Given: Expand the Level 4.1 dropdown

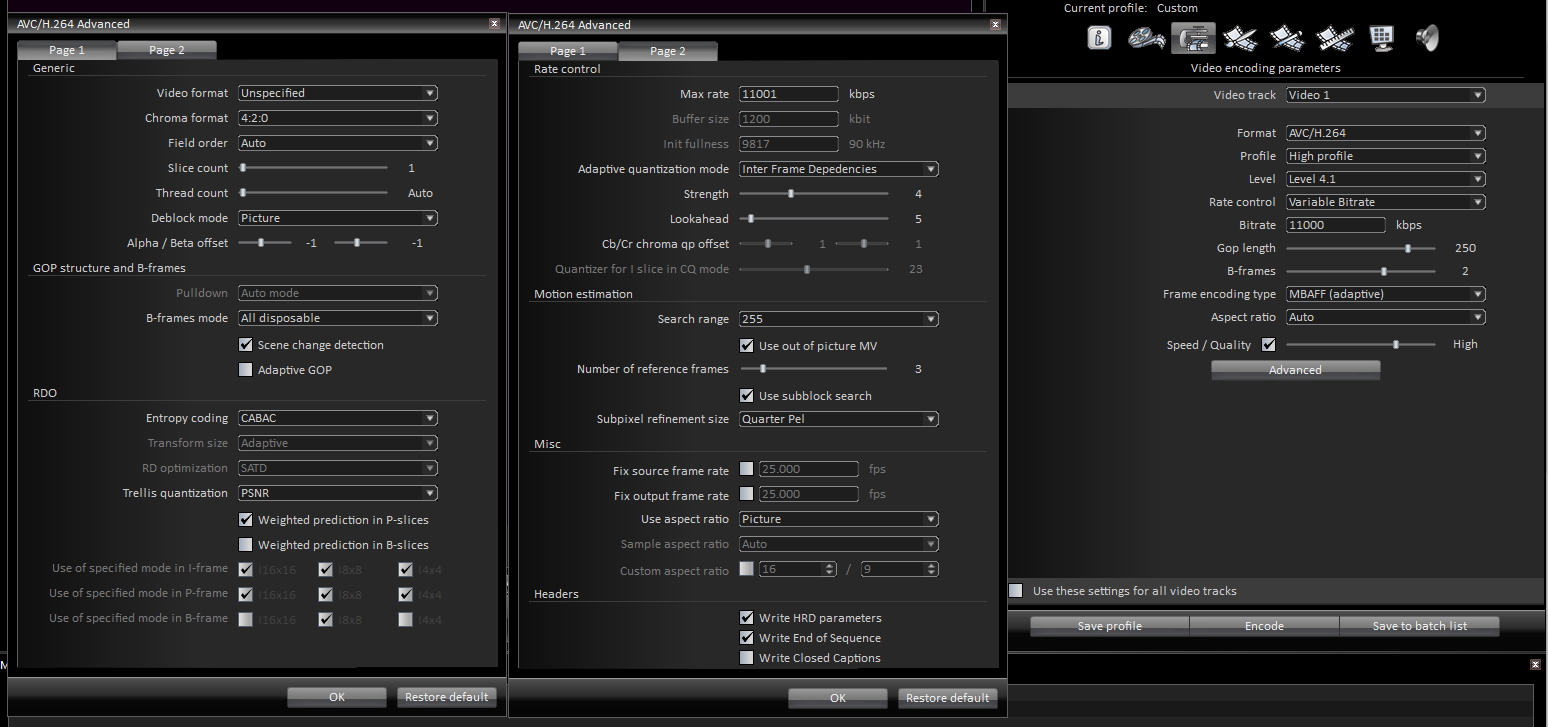Looking at the screenshot, I should point(1386,179).
